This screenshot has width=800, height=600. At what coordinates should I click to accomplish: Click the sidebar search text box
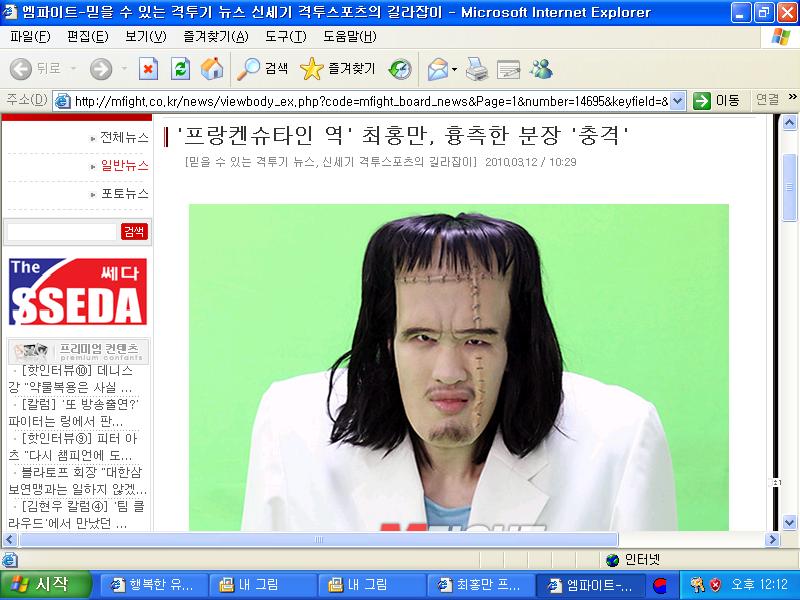pyautogui.click(x=62, y=232)
